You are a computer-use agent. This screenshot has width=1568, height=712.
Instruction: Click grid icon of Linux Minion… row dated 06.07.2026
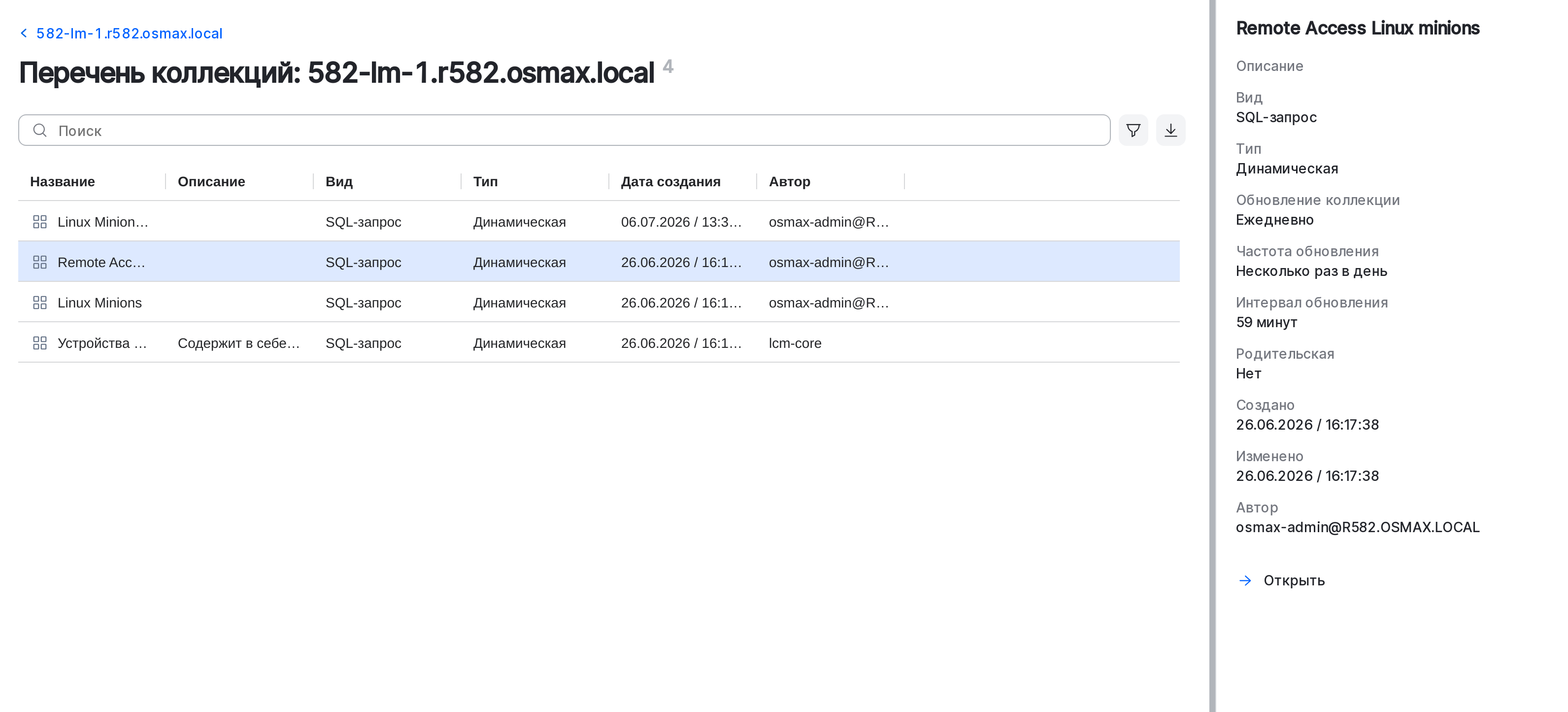coord(40,222)
